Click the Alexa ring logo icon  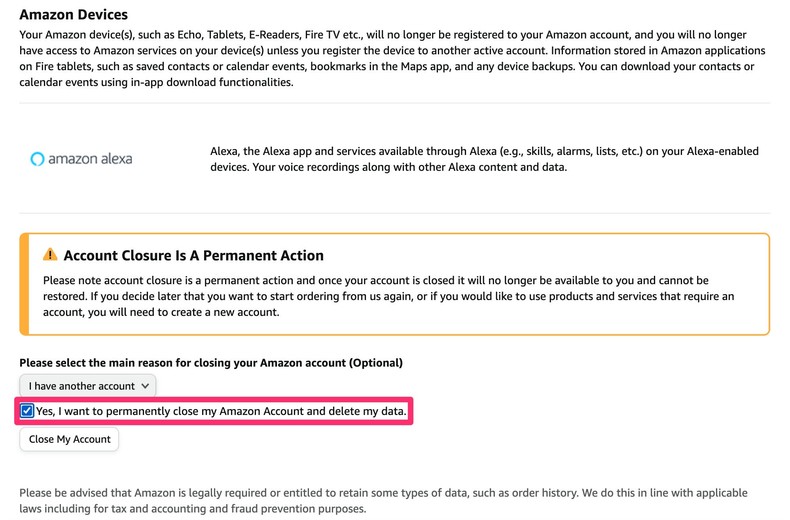(x=38, y=158)
